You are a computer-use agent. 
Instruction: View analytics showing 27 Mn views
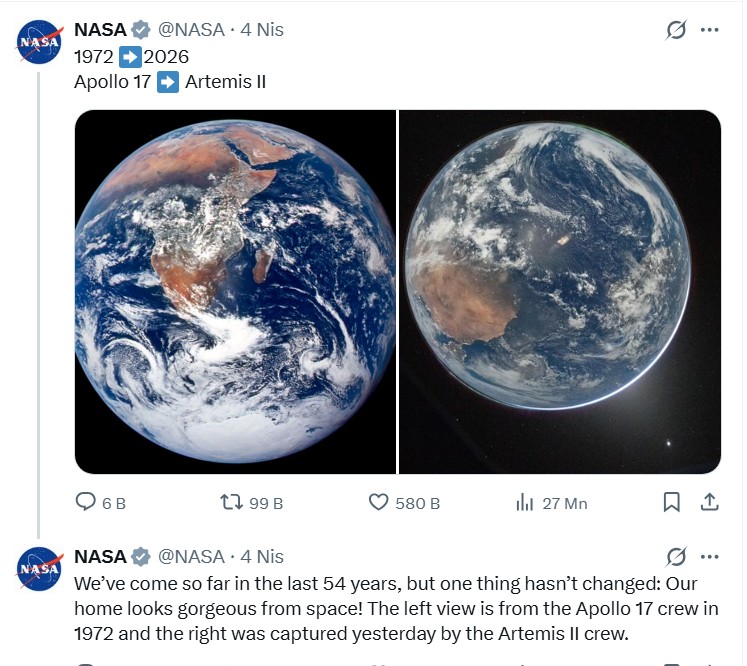(525, 502)
